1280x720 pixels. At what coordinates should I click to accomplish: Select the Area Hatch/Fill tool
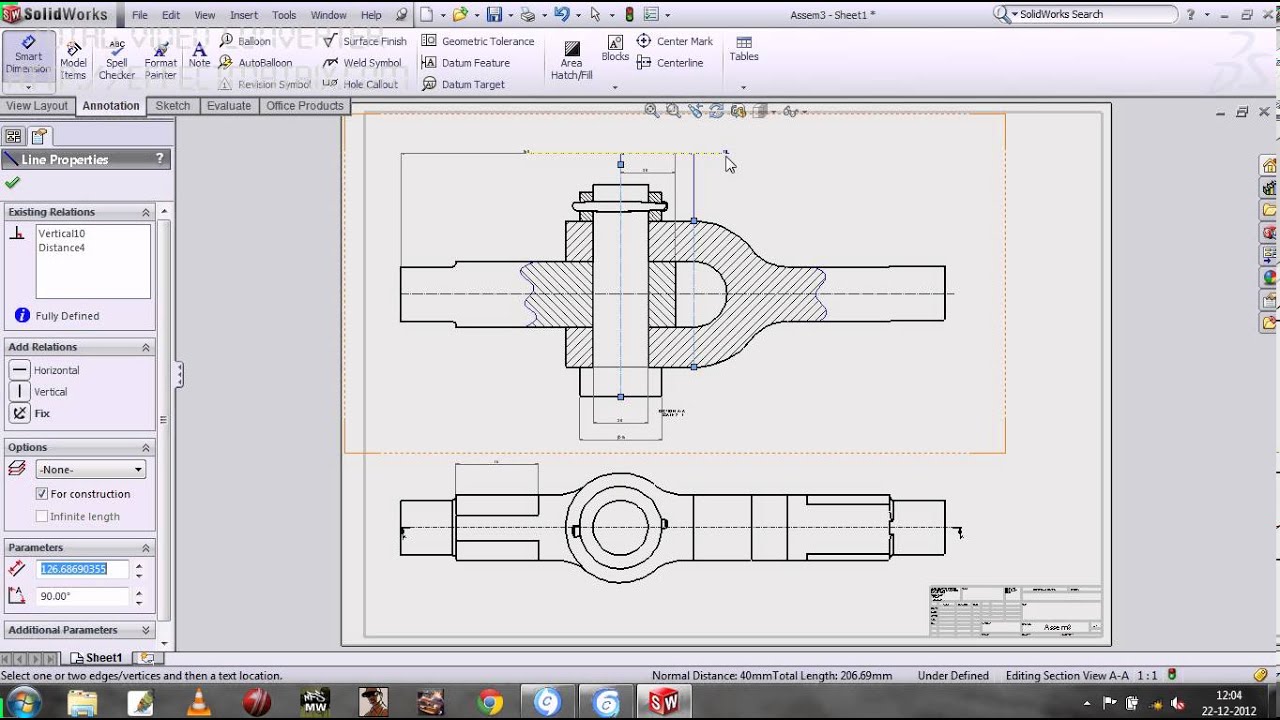point(571,57)
